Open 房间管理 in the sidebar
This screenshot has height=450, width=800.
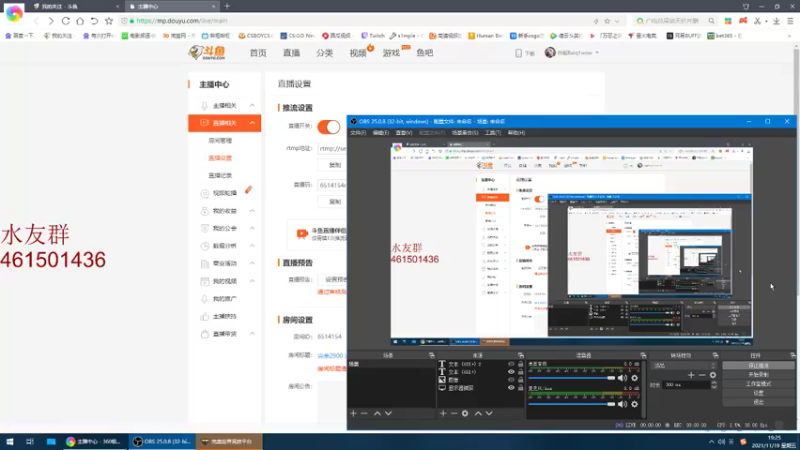pyautogui.click(x=220, y=140)
